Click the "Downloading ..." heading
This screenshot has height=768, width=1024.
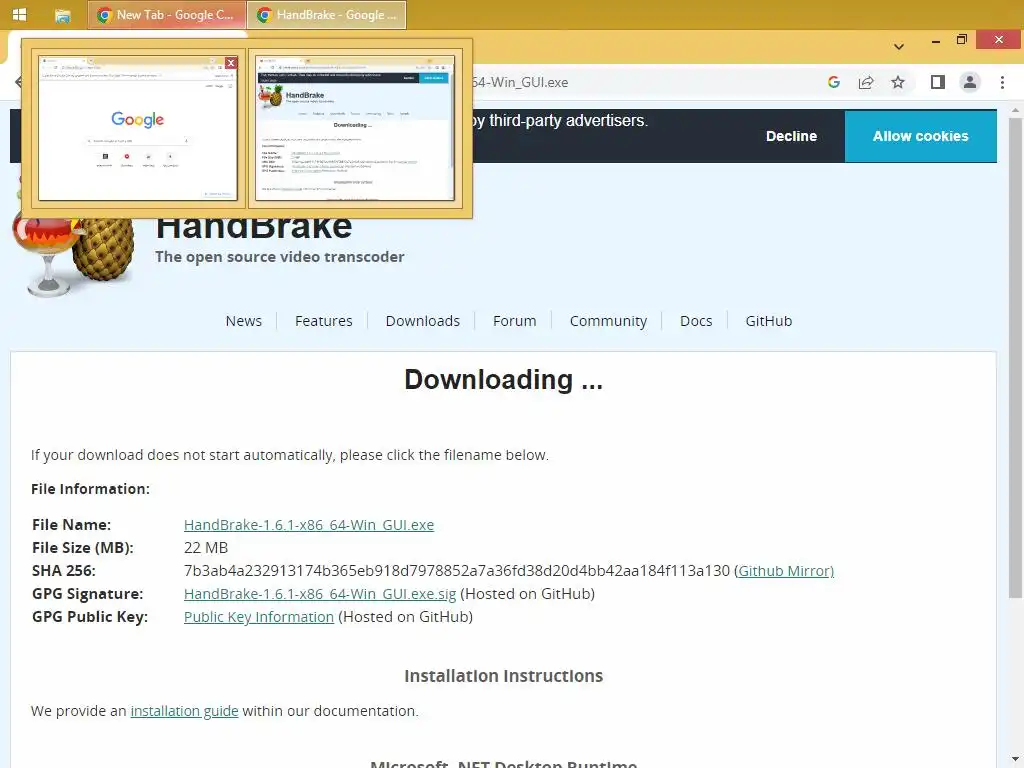pos(504,379)
